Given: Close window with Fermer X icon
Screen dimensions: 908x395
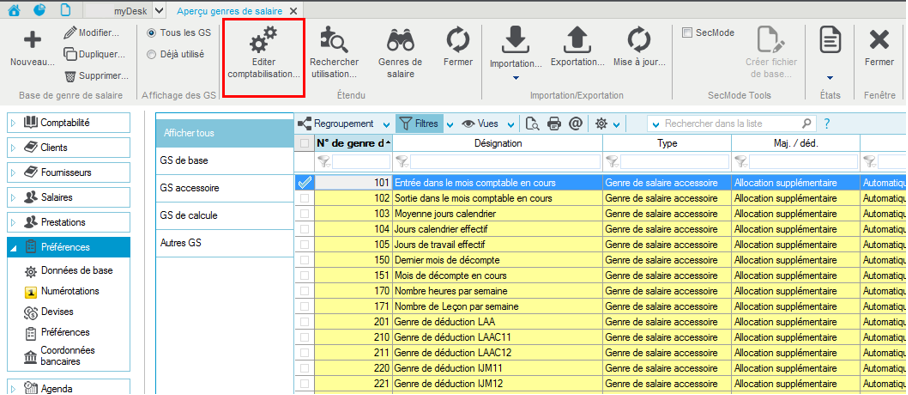Looking at the screenshot, I should 879,47.
